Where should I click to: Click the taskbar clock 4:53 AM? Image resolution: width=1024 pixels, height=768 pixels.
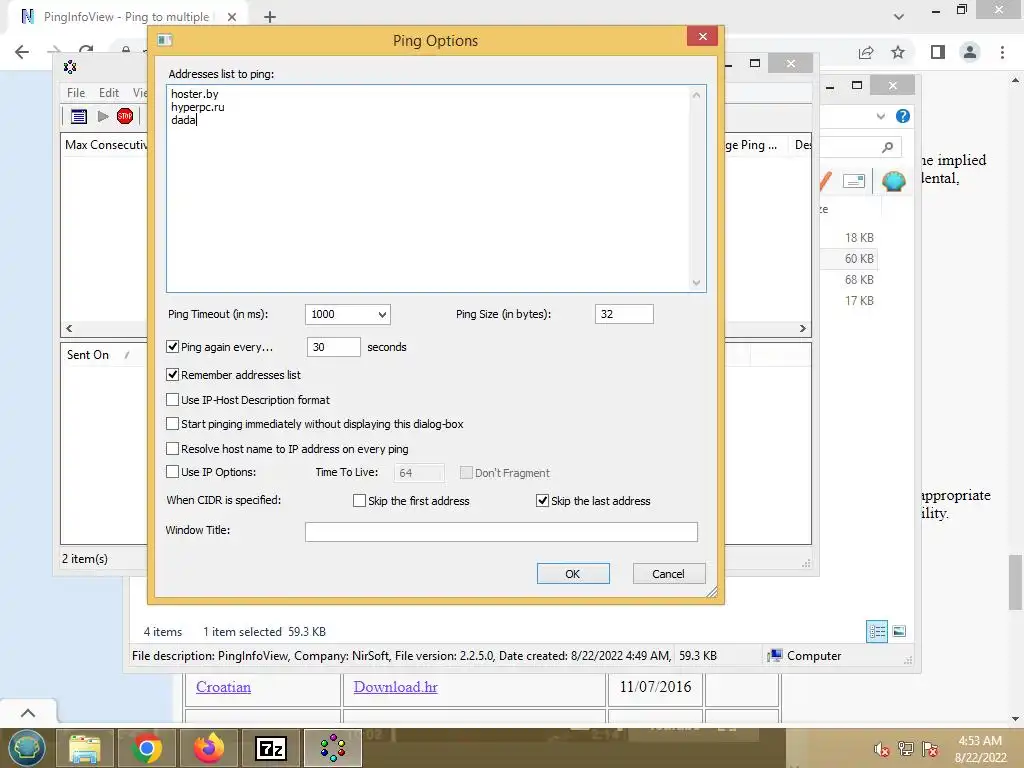pos(980,741)
